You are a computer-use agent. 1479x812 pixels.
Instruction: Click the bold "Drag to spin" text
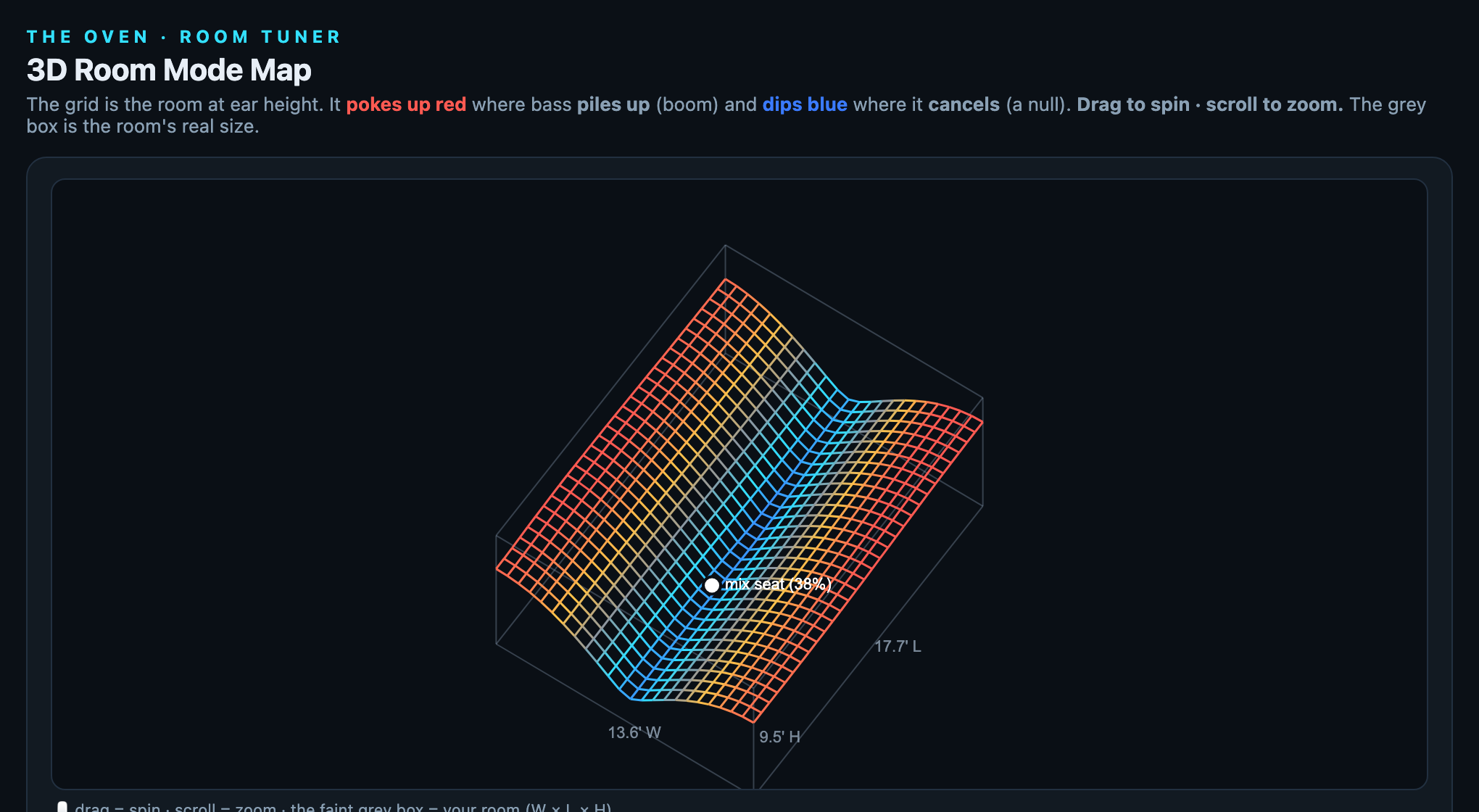[x=1133, y=104]
